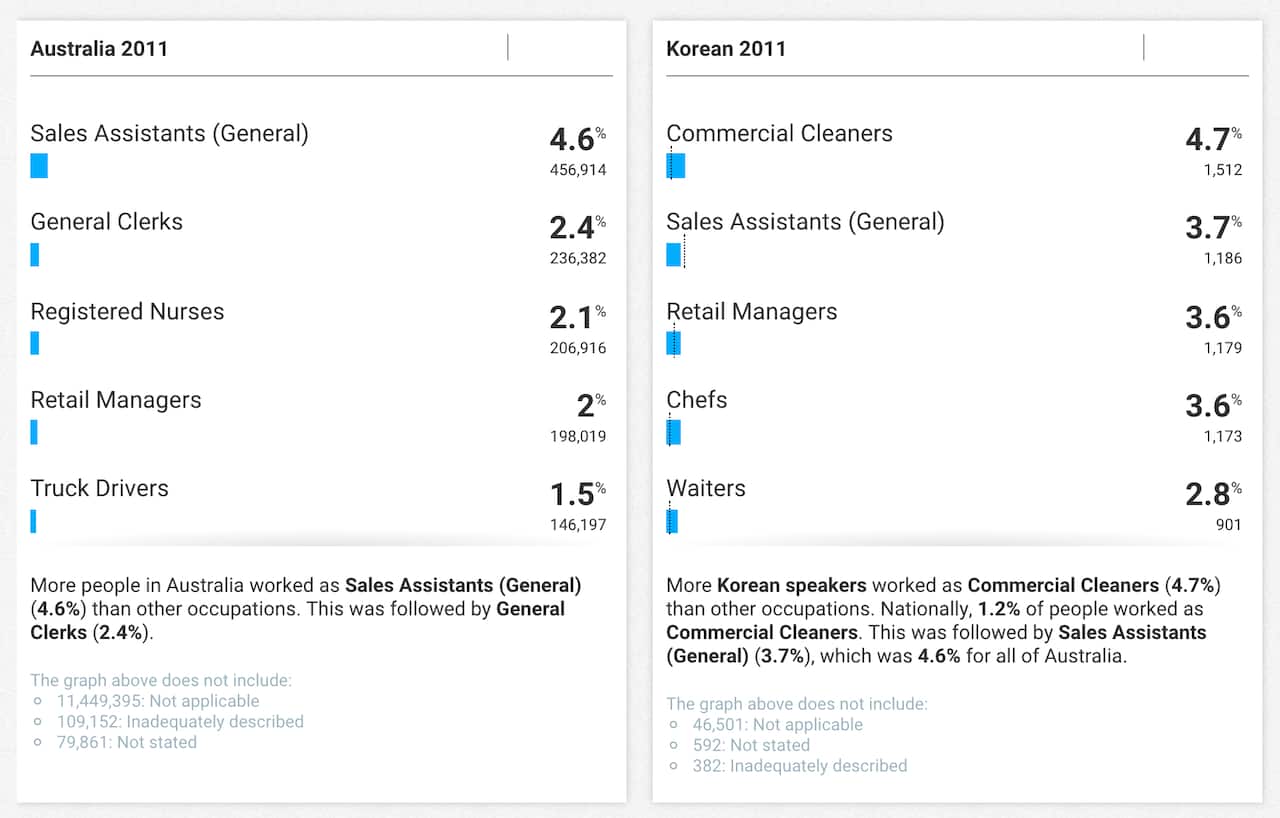
Task: Select the Sales Assistants bar in Australia chart
Action: point(39,166)
